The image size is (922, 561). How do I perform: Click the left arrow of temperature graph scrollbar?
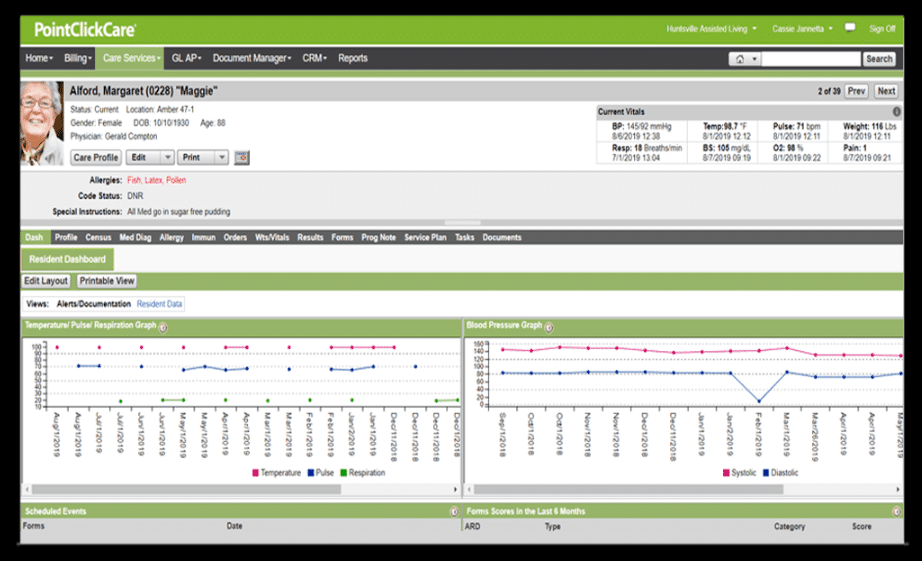pos(27,489)
